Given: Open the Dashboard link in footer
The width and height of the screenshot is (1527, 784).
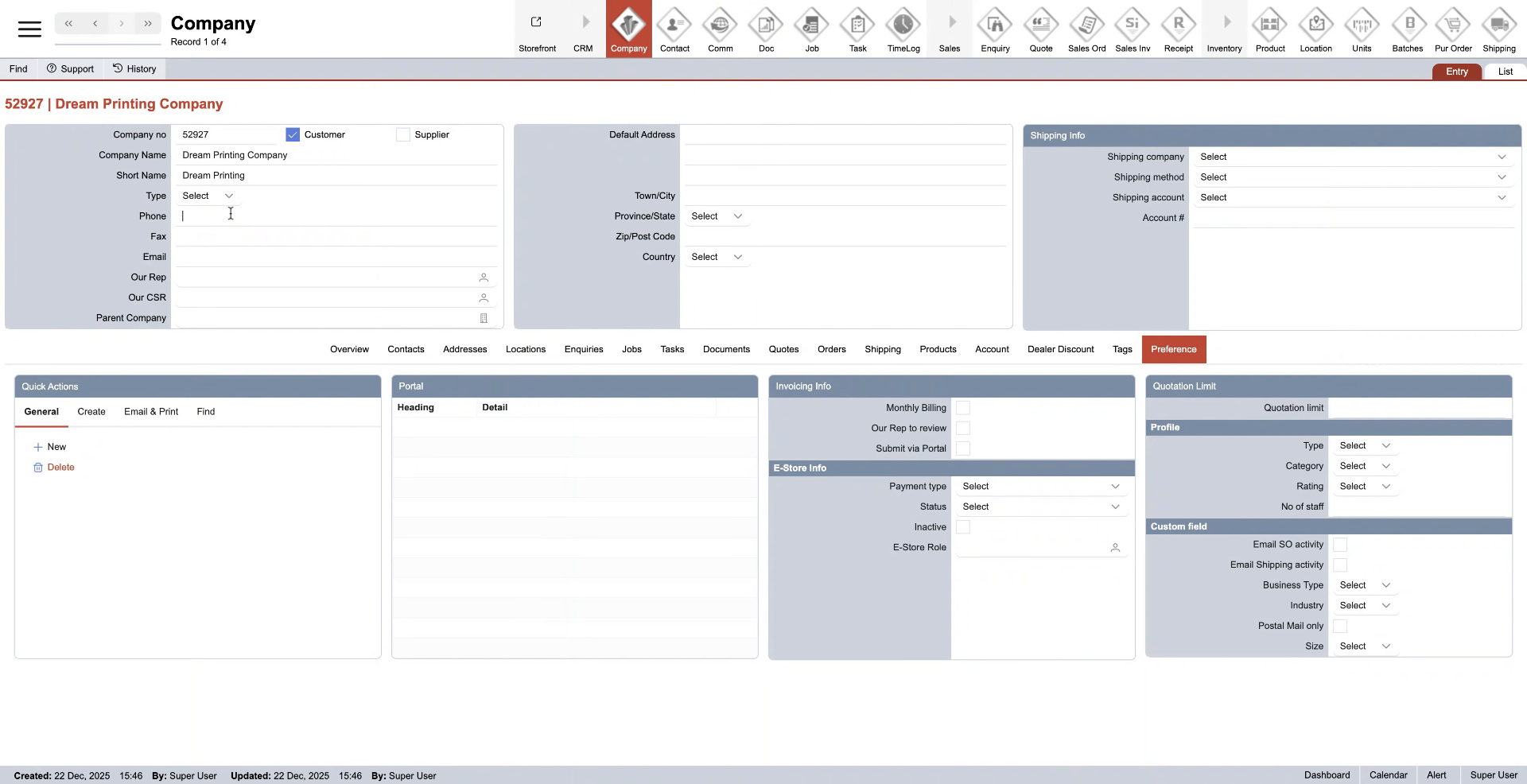Looking at the screenshot, I should [x=1327, y=775].
